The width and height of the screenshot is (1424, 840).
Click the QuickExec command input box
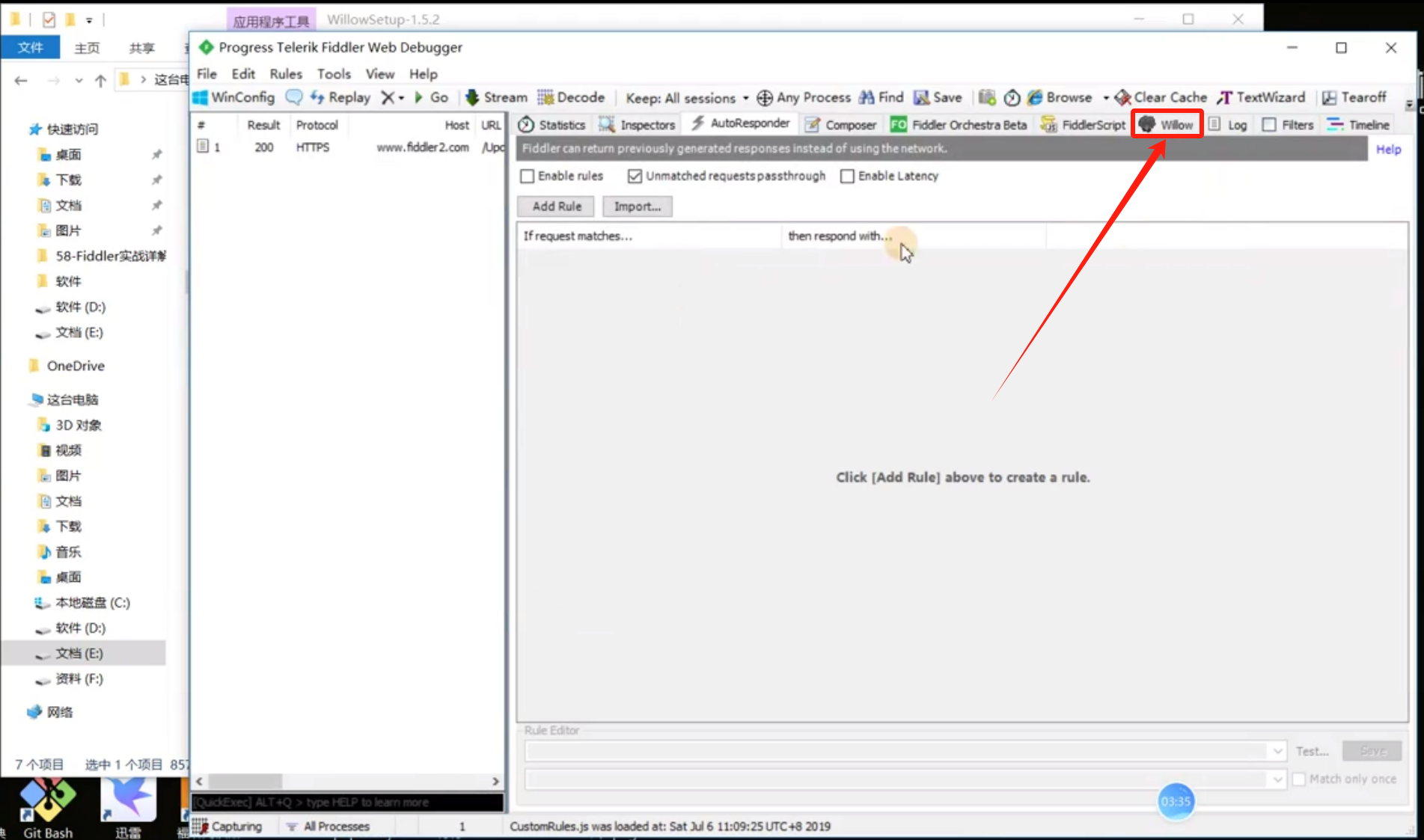[347, 802]
